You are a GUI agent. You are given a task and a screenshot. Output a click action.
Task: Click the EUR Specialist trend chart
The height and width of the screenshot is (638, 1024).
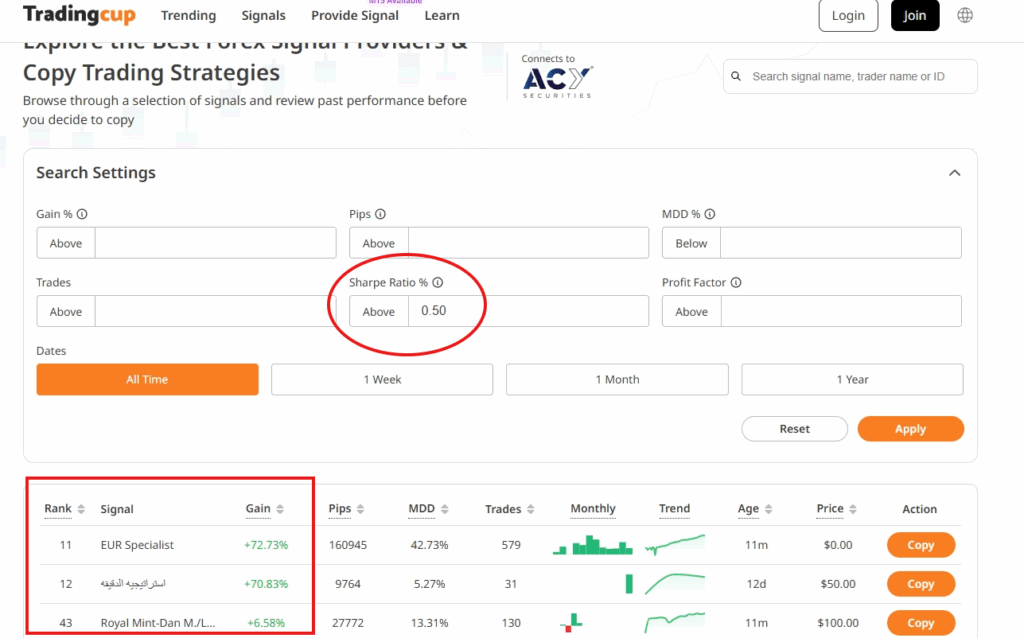click(674, 545)
